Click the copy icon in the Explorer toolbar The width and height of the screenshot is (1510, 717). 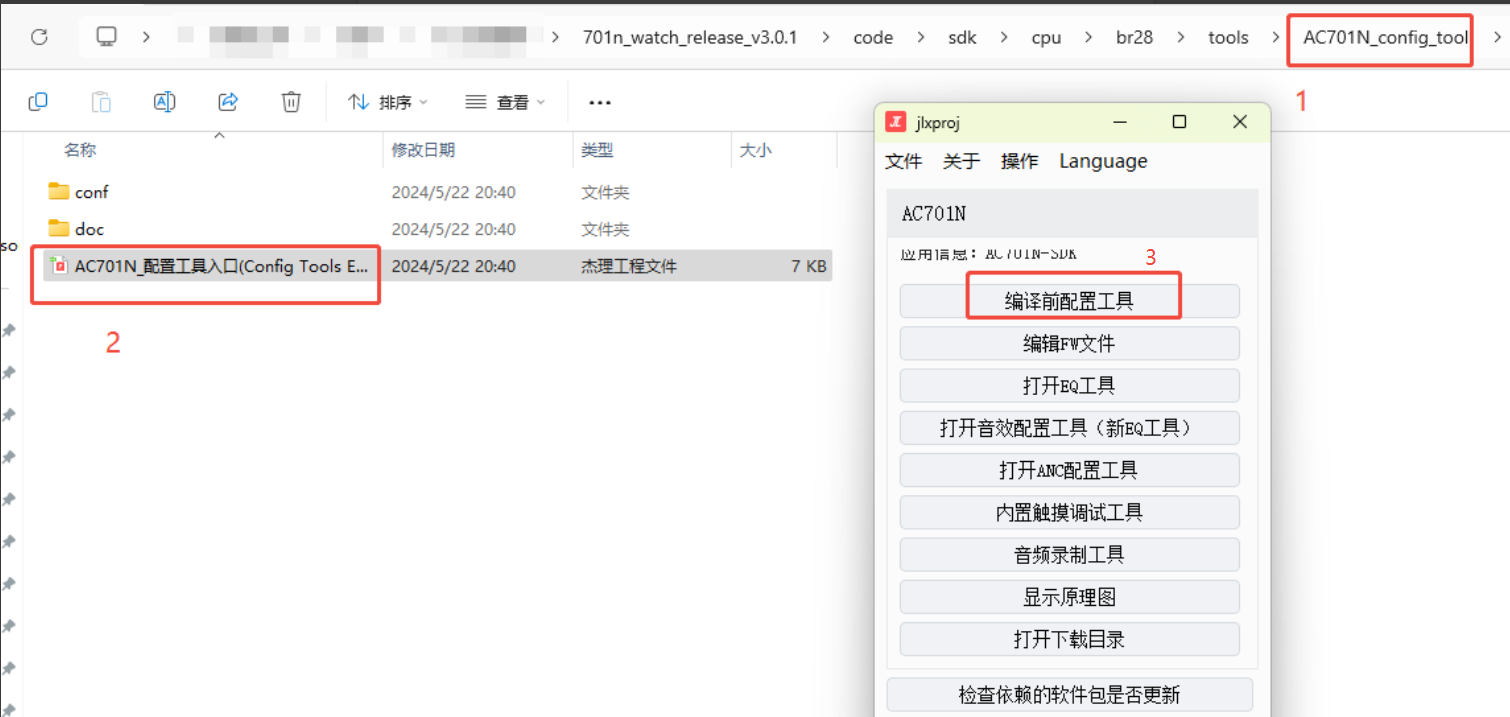pos(38,101)
